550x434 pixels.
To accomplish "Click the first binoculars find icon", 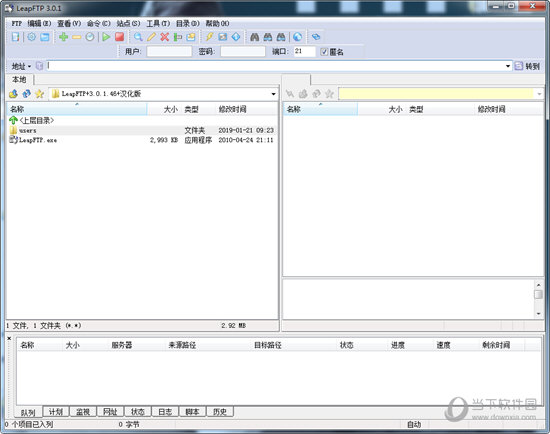I will [255, 36].
